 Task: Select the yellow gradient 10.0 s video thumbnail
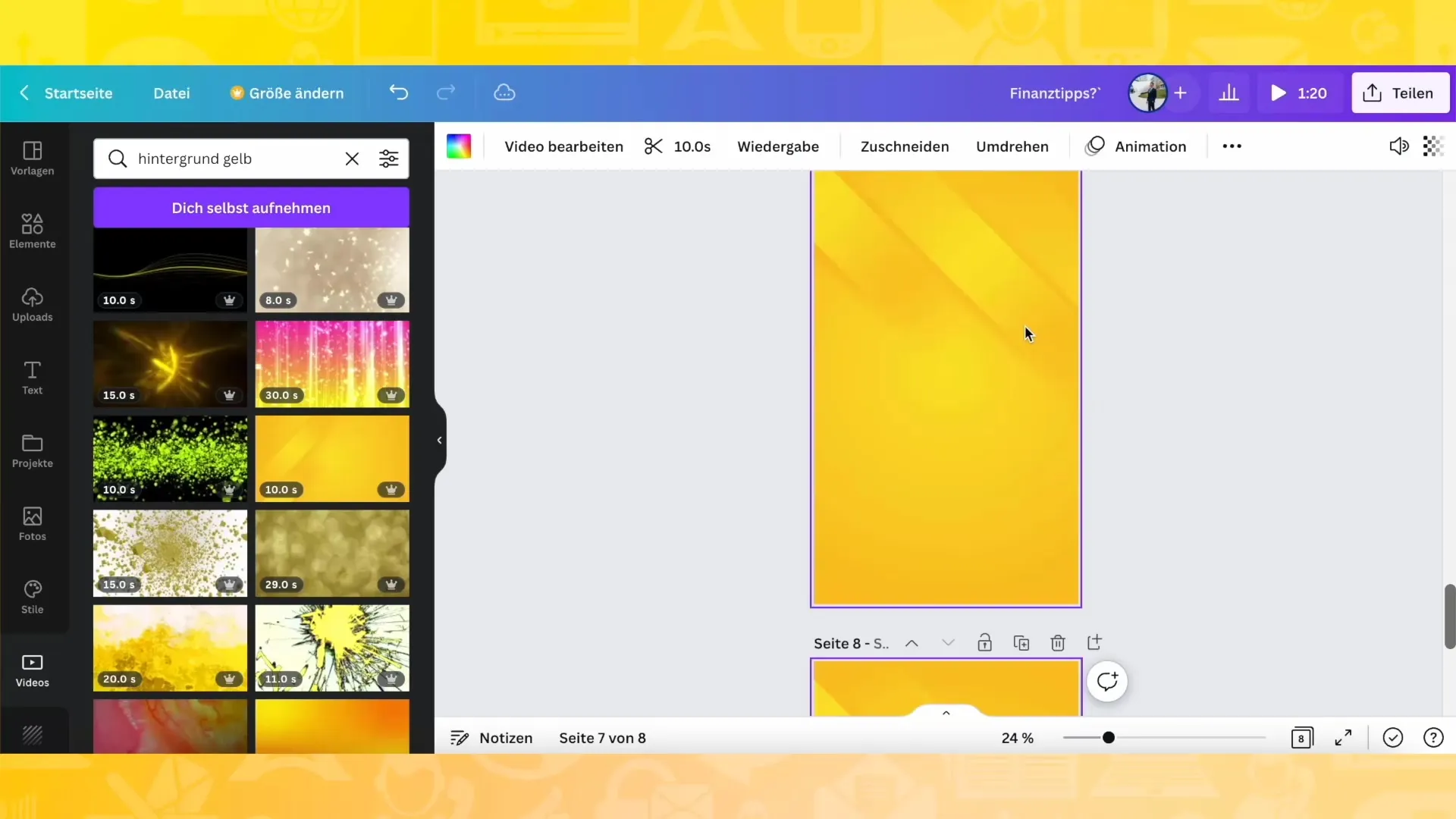pos(332,458)
